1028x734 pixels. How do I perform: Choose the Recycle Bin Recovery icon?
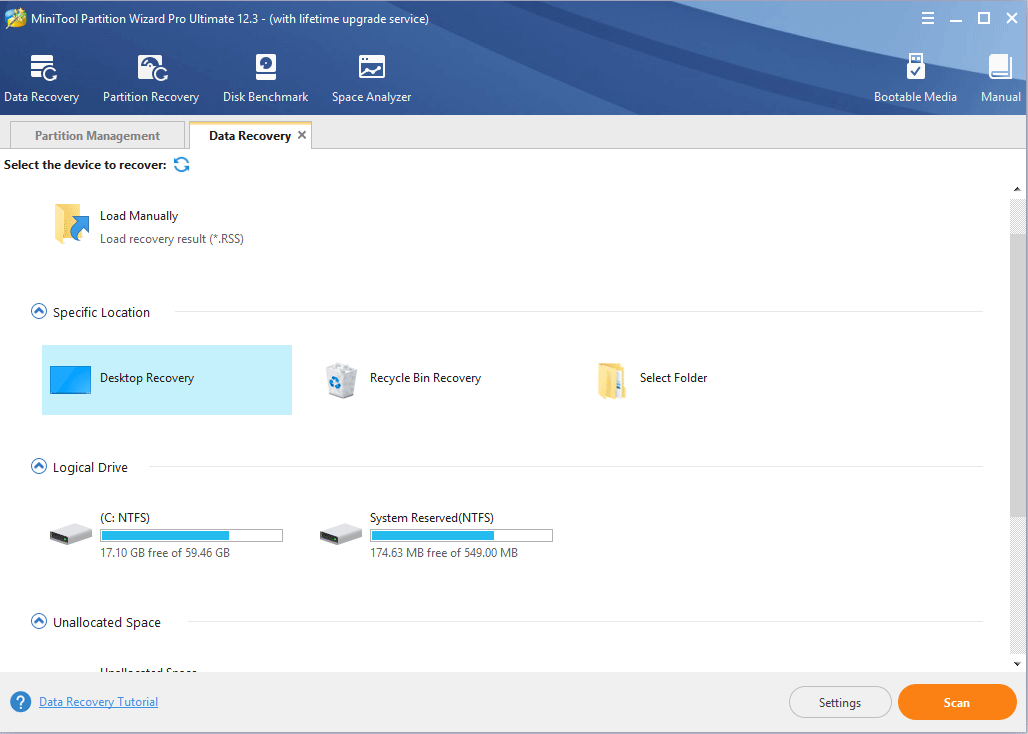point(341,380)
